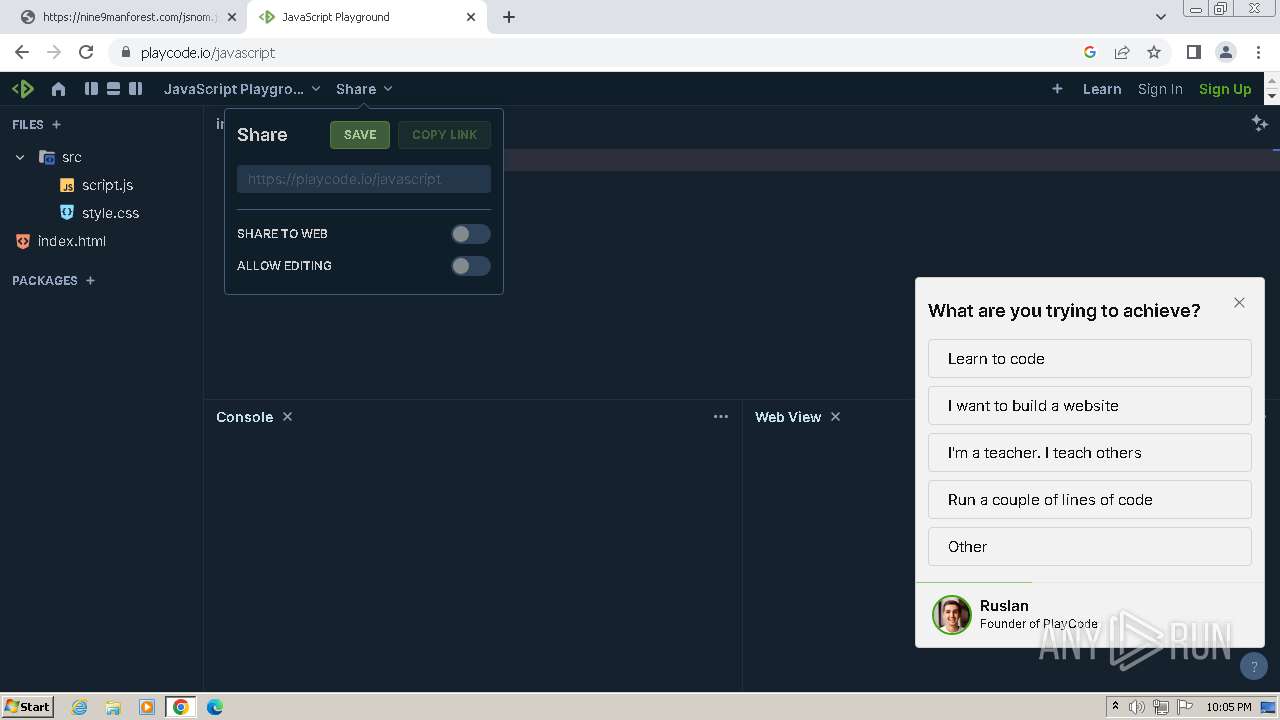The height and width of the screenshot is (720, 1280).
Task: Click the volume icon in system tray
Action: [x=1137, y=707]
